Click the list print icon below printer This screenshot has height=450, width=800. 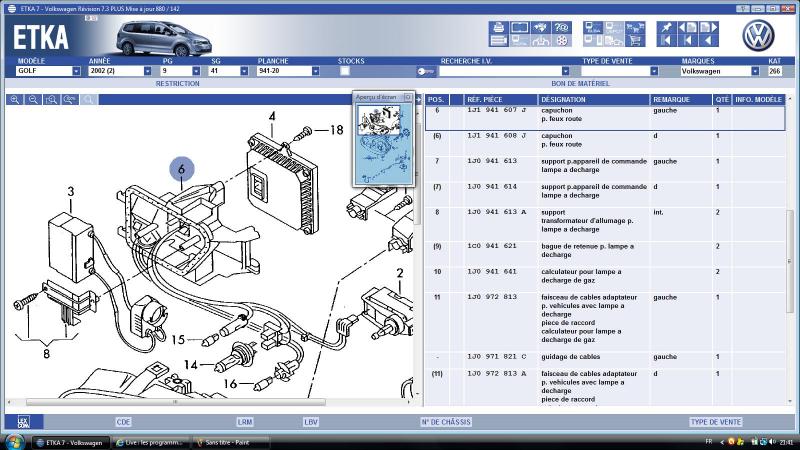pyautogui.click(x=498, y=40)
